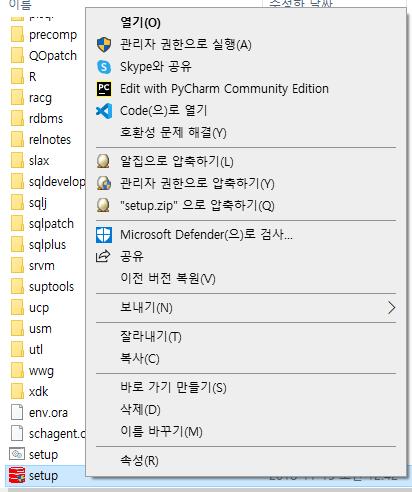Expand the 보내기(N) submenu arrow

391,308
